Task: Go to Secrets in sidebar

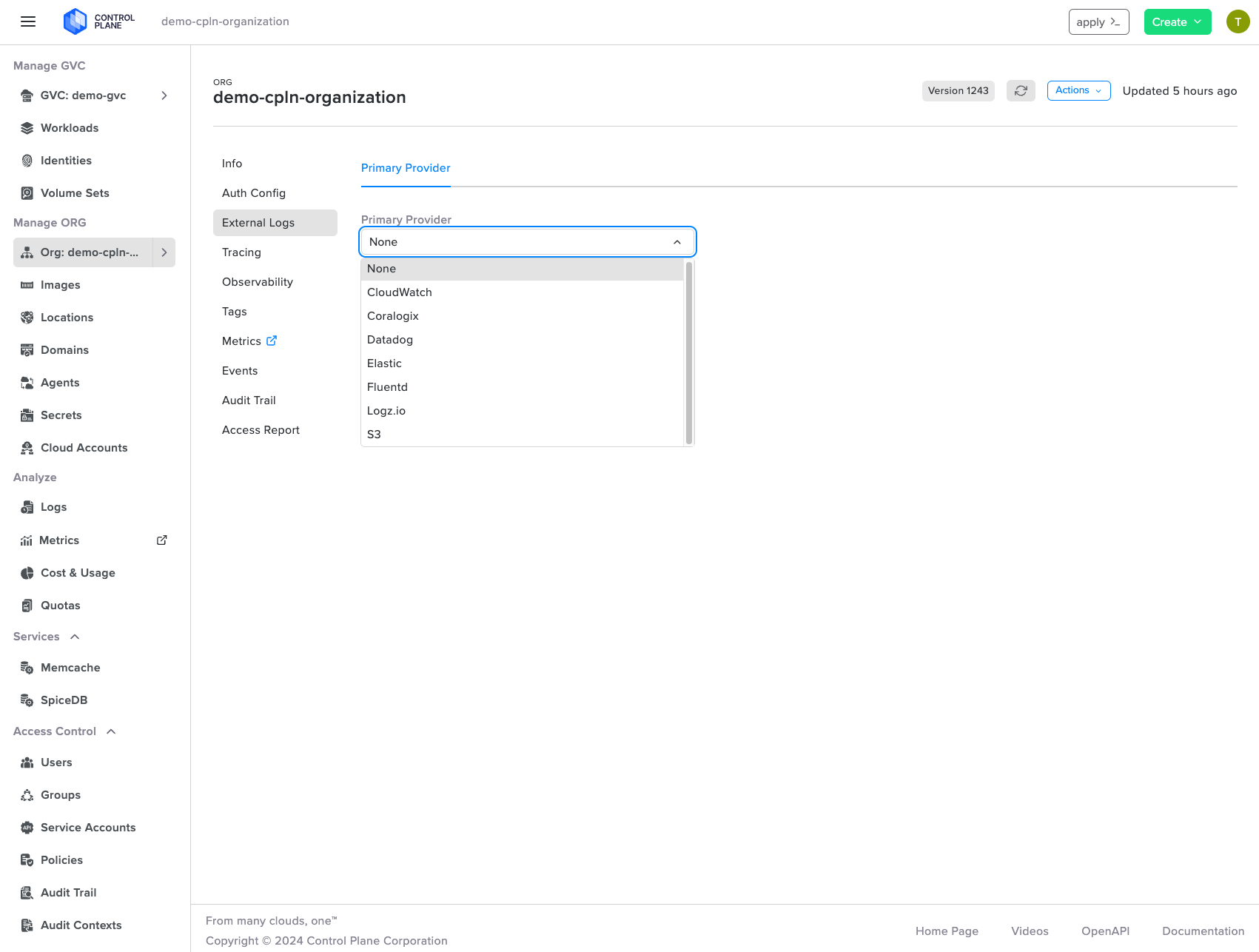Action: pos(61,415)
